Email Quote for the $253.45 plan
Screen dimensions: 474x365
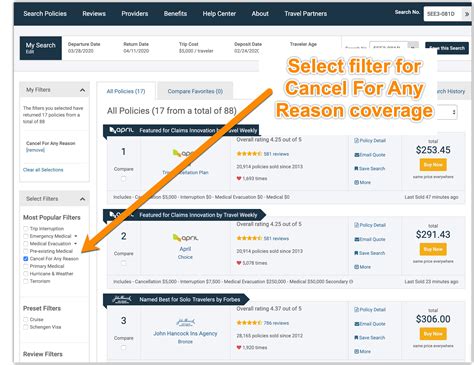pos(370,155)
